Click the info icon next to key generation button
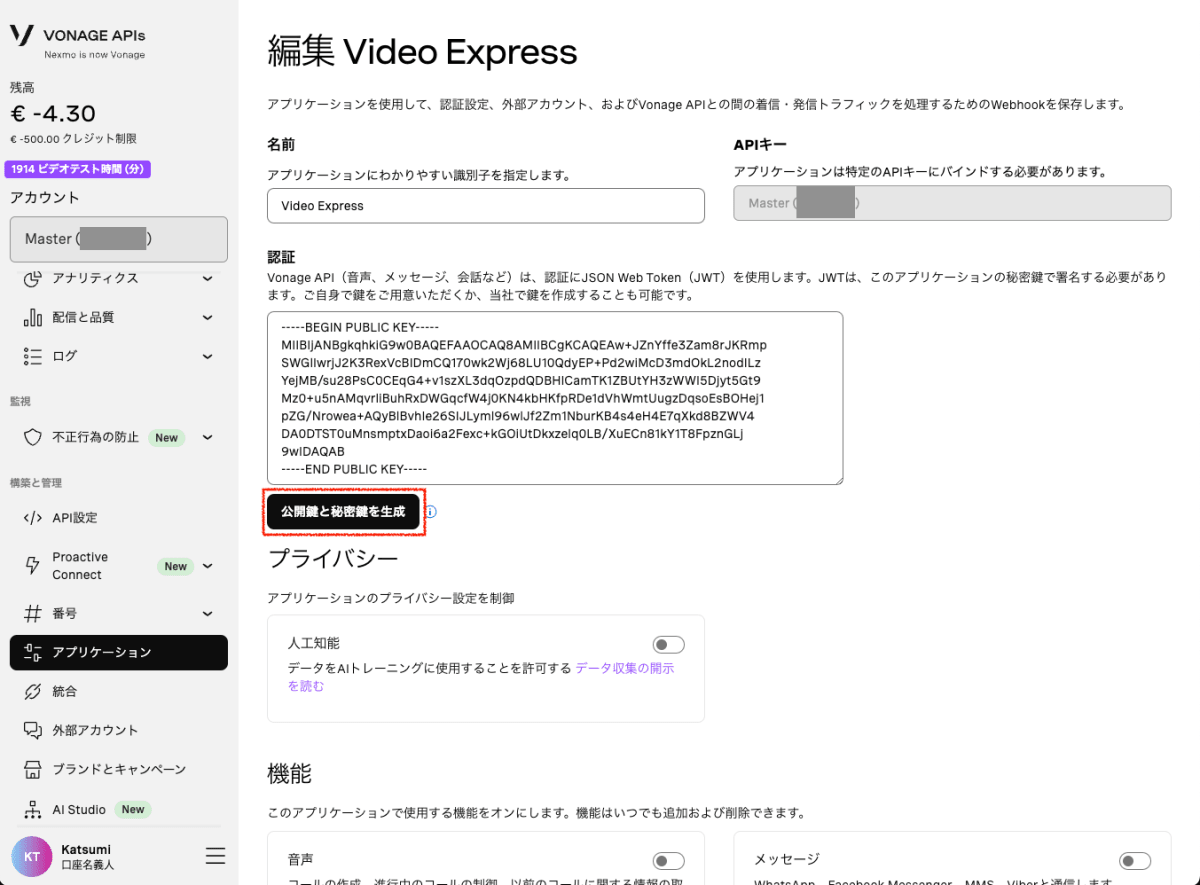This screenshot has width=1200, height=885. pos(431,512)
